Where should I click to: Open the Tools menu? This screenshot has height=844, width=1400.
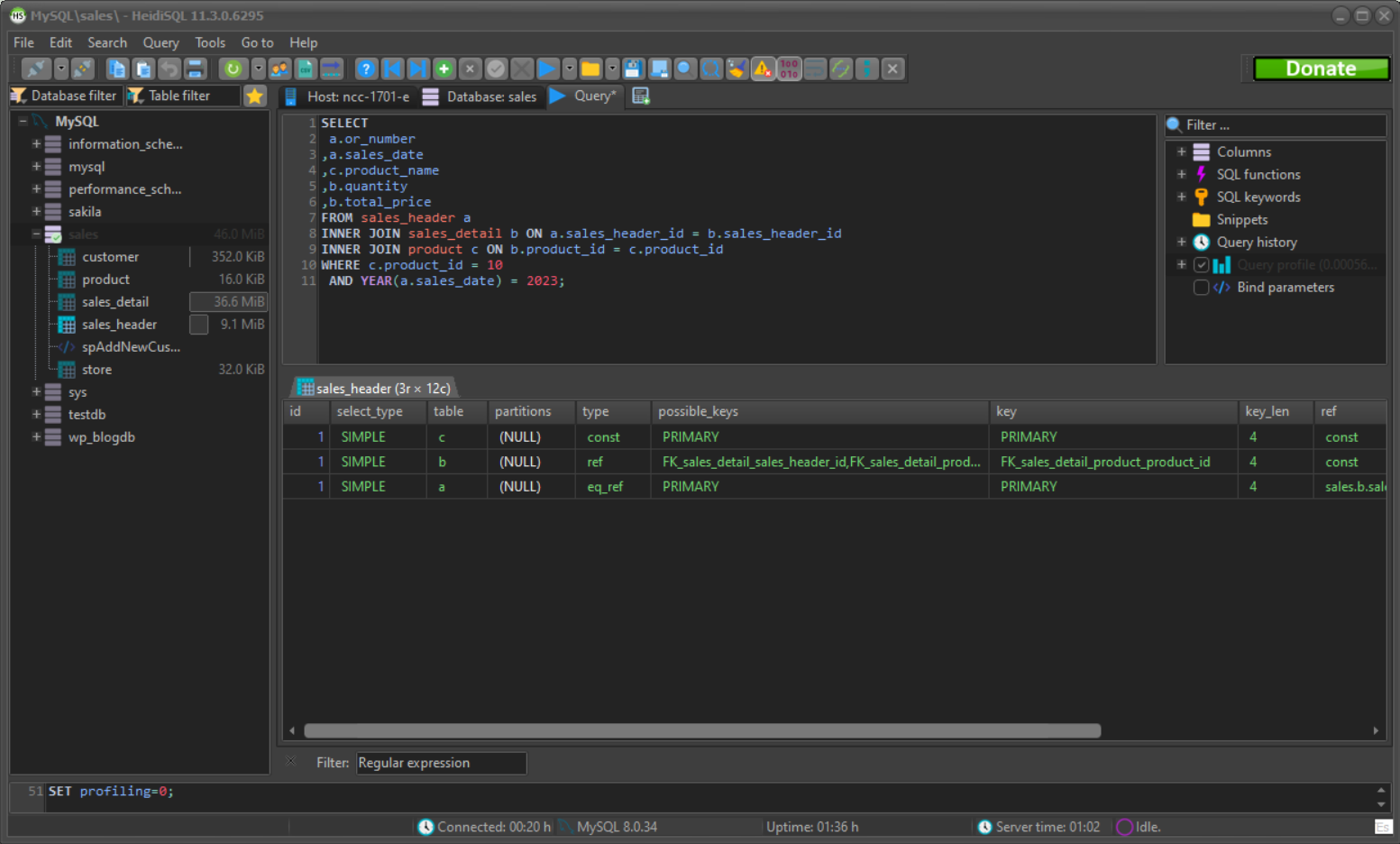(x=210, y=42)
